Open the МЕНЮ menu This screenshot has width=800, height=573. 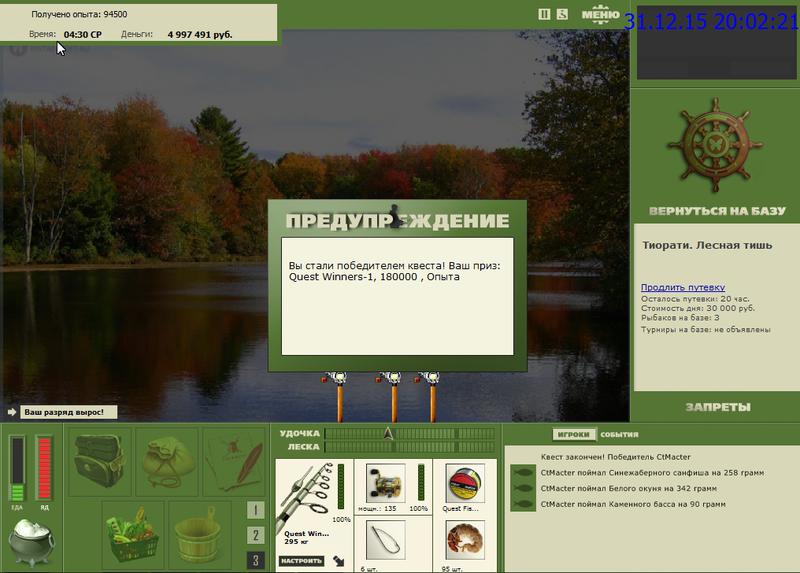601,15
